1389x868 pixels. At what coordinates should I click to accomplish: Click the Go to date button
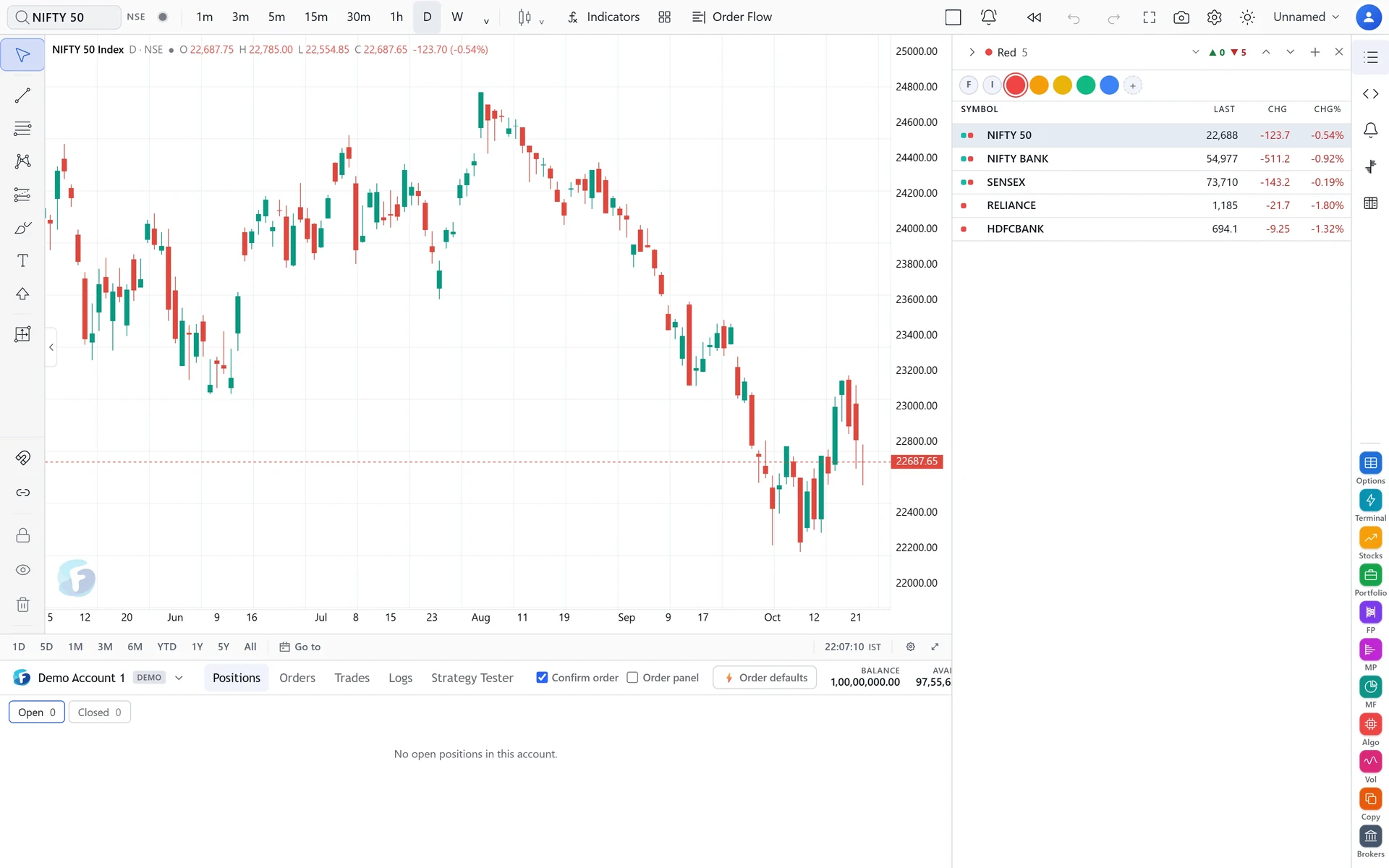click(x=300, y=647)
